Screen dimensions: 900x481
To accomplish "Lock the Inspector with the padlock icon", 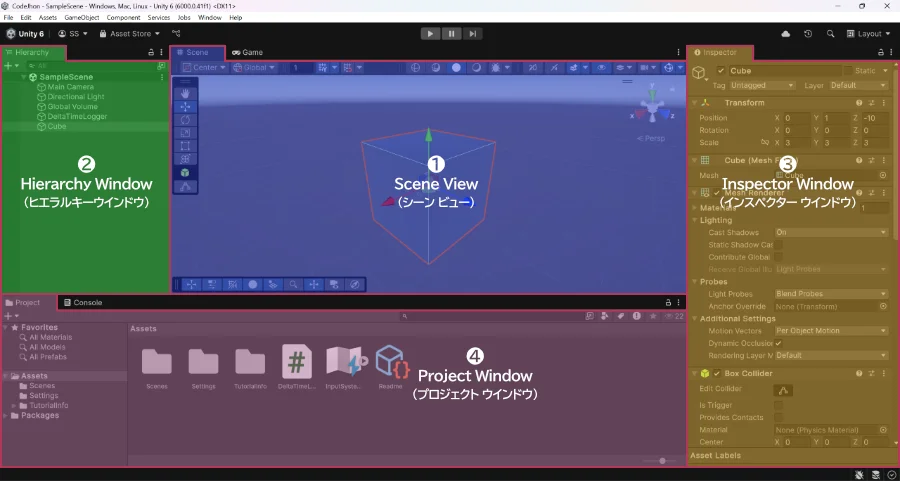I will pyautogui.click(x=873, y=51).
